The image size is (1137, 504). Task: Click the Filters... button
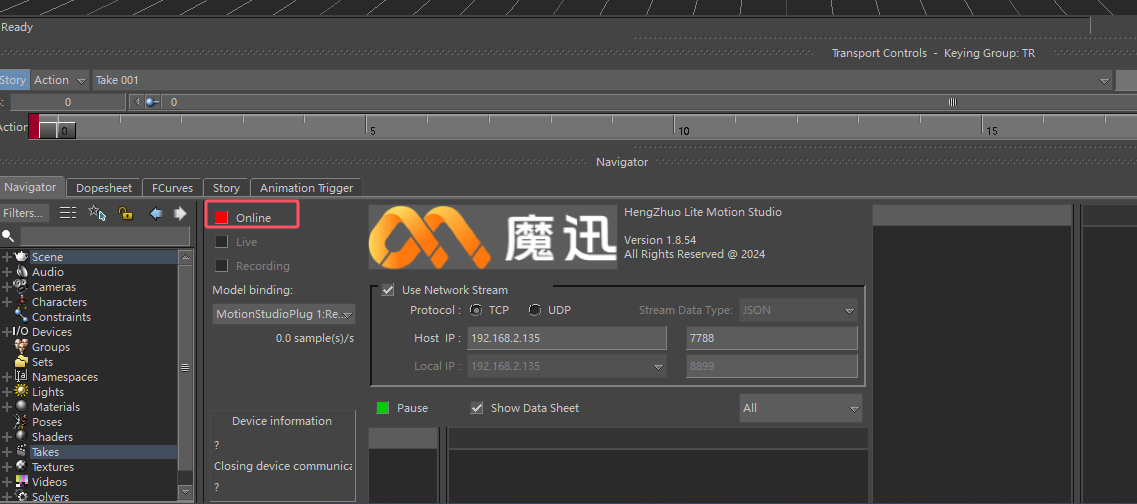coord(22,213)
